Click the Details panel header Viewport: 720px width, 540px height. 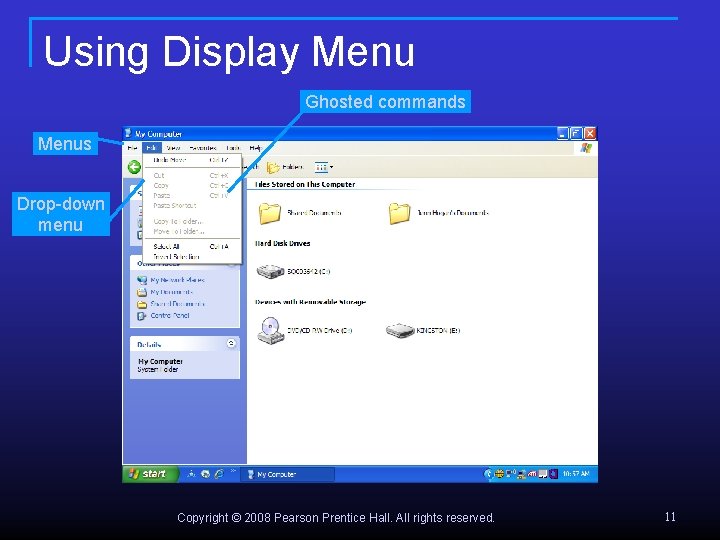click(x=185, y=344)
